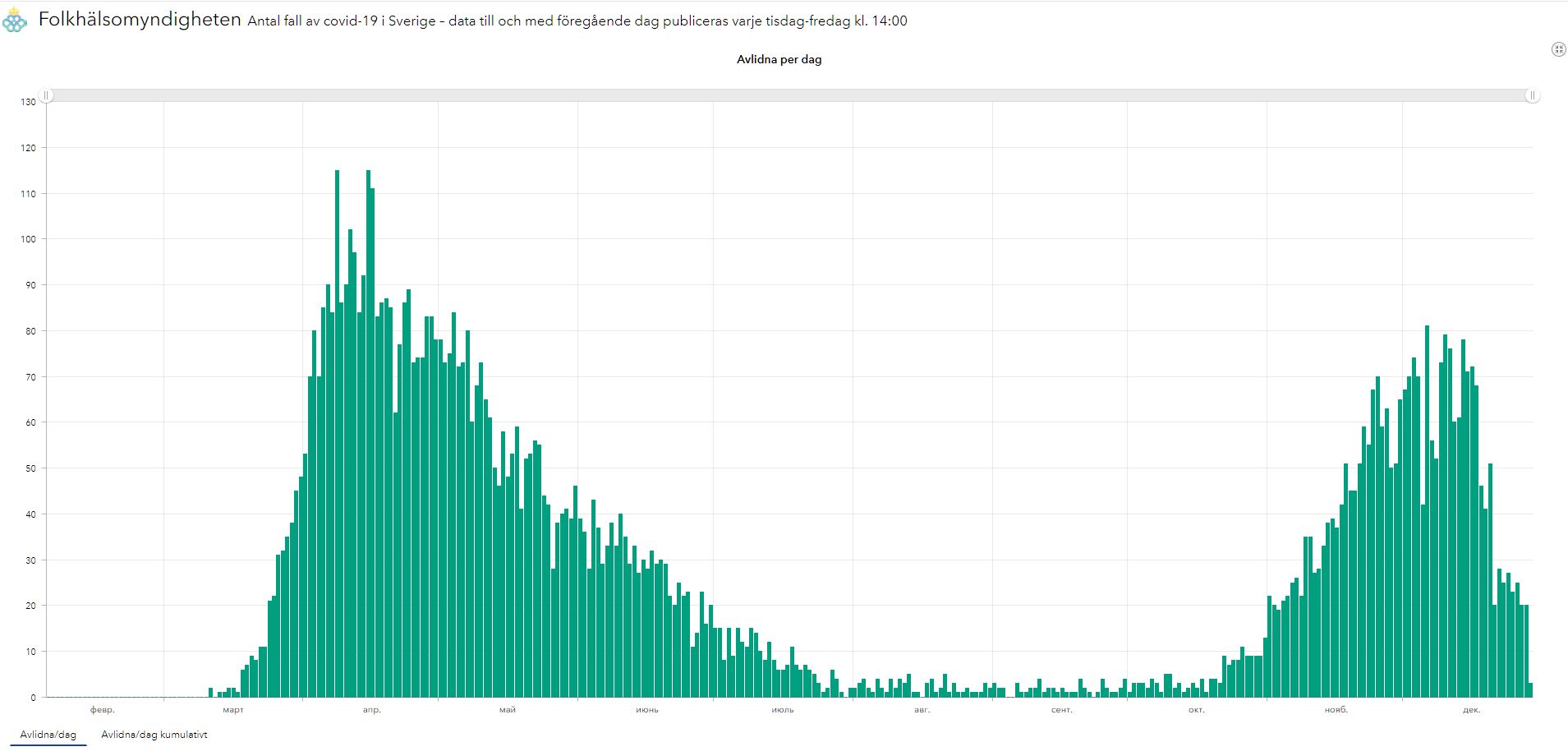Image resolution: width=1568 pixels, height=756 pixels.
Task: Click the авг. month label
Action: click(x=922, y=710)
